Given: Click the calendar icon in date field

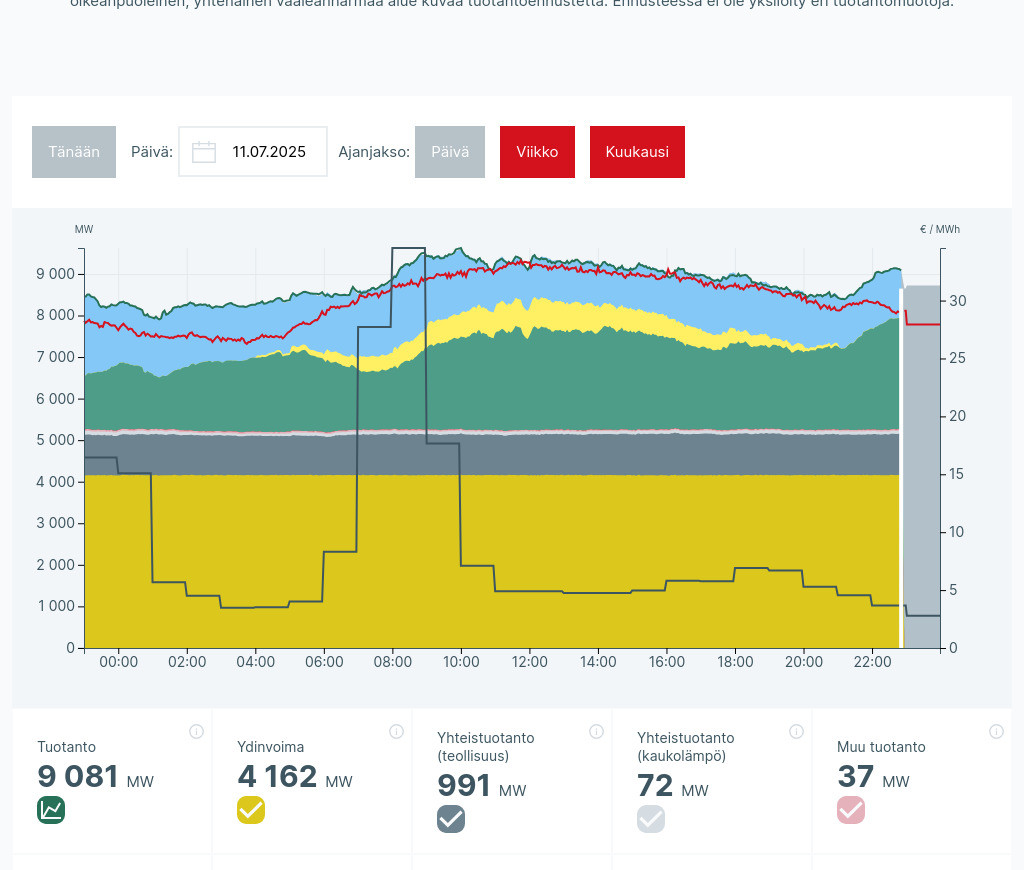Looking at the screenshot, I should (204, 152).
